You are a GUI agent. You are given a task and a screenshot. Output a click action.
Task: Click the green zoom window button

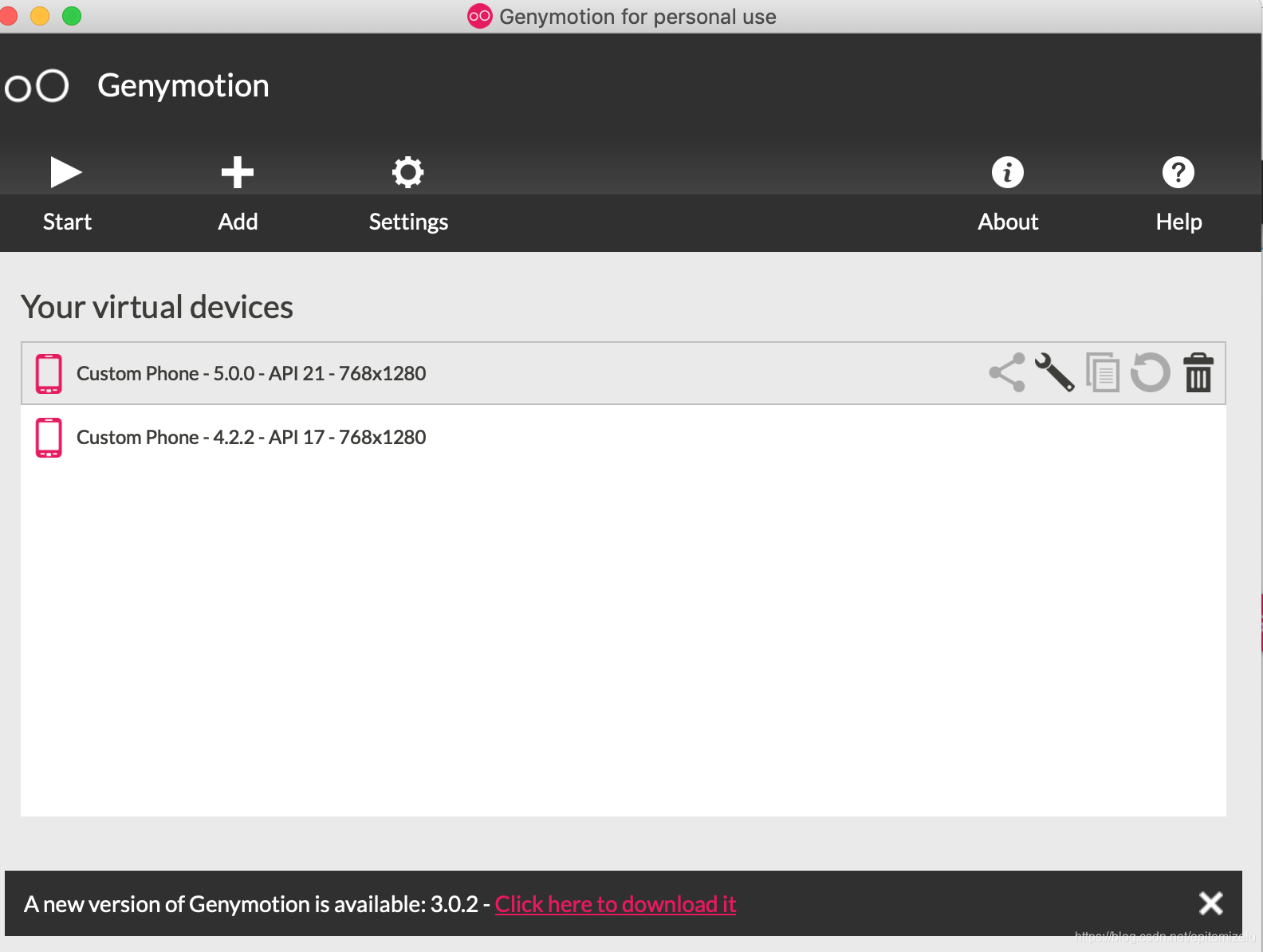pos(72,16)
